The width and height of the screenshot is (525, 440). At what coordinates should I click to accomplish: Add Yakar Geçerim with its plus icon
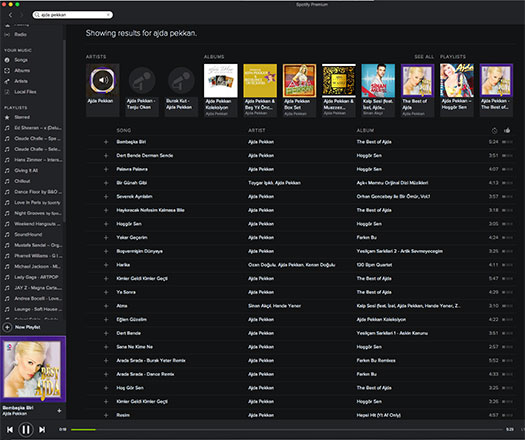point(106,238)
